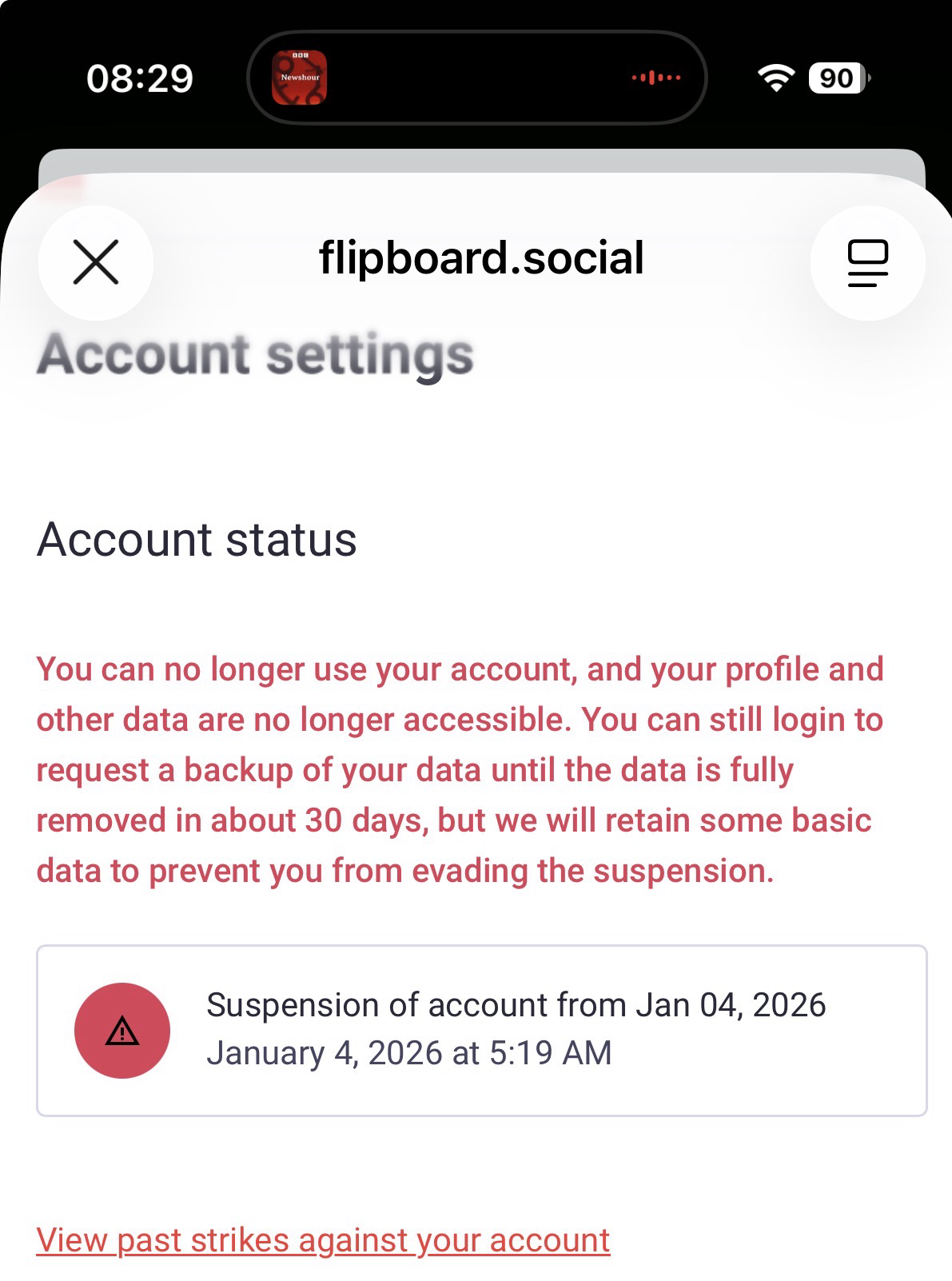Click the blurred "Account settings" heading
The image size is (952, 1281).
tap(255, 354)
